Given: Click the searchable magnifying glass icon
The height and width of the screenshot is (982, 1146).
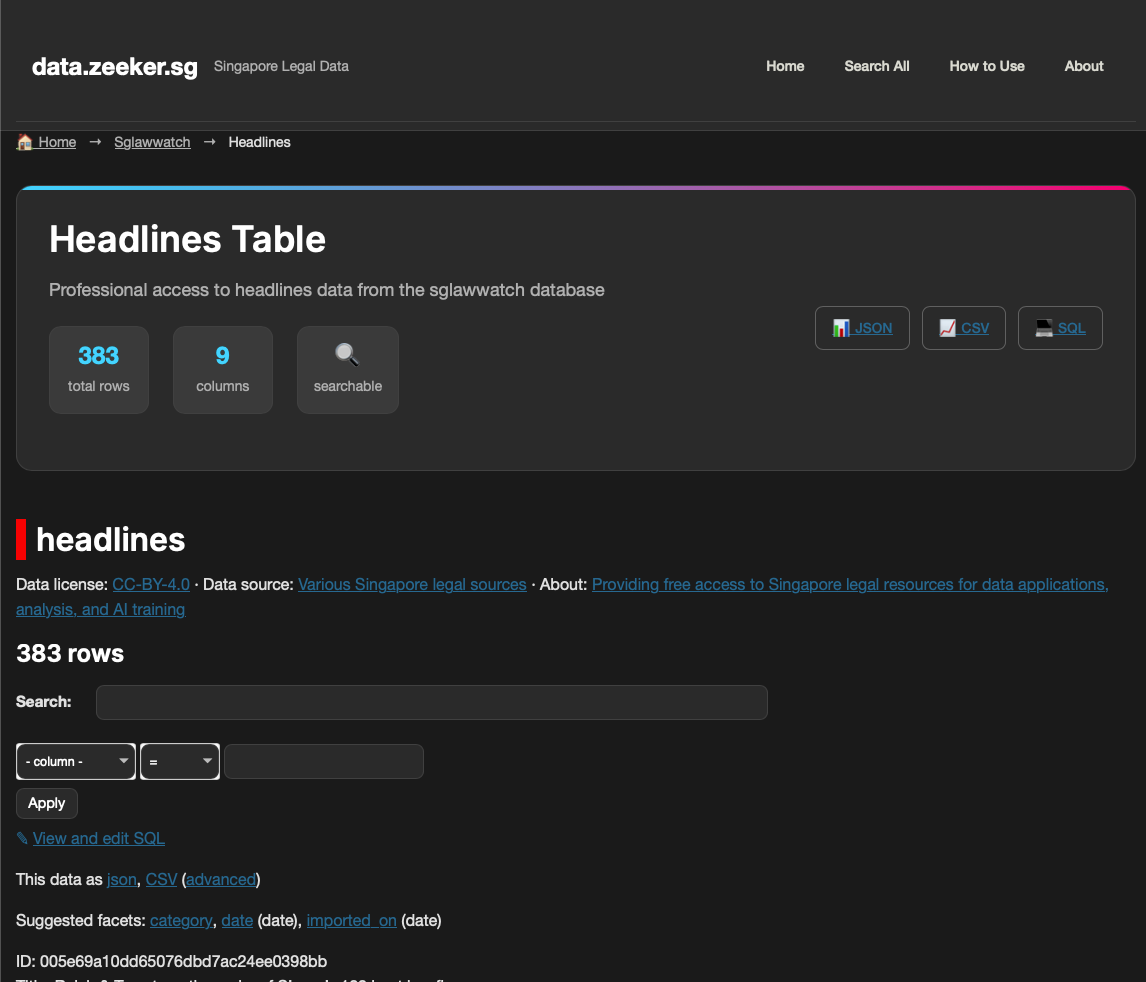Looking at the screenshot, I should point(347,355).
